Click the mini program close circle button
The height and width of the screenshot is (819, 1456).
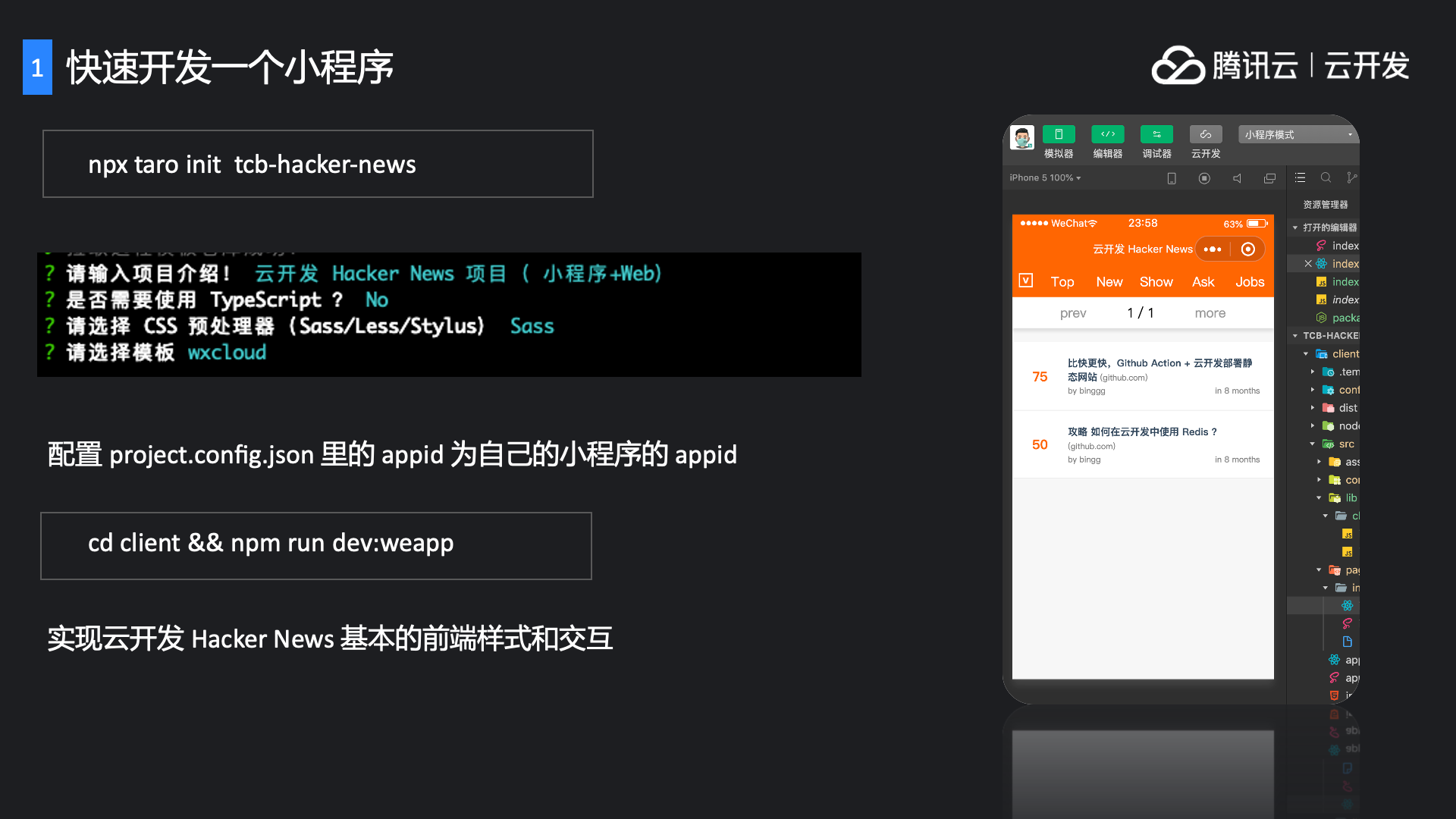[x=1247, y=249]
